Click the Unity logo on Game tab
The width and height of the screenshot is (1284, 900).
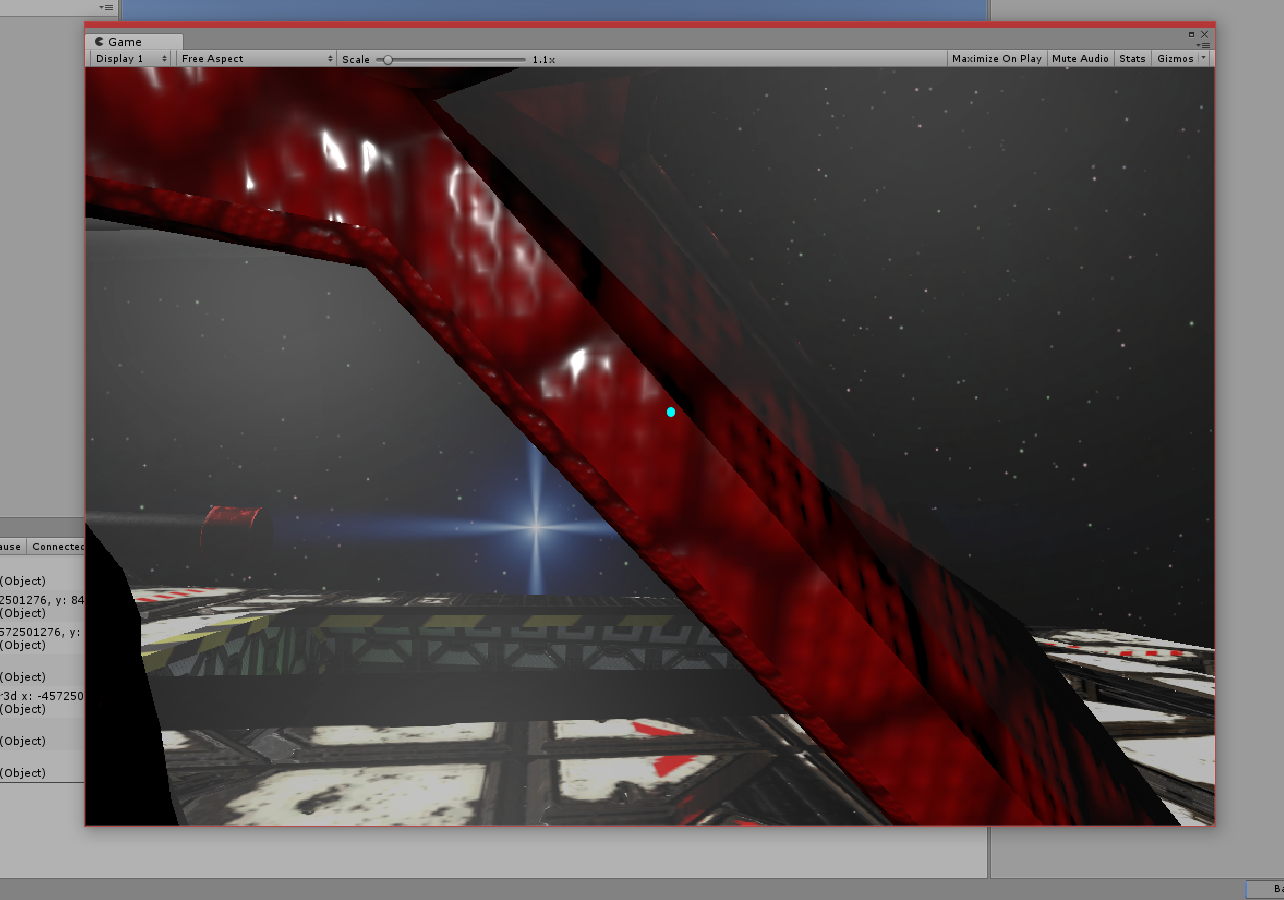pos(100,42)
